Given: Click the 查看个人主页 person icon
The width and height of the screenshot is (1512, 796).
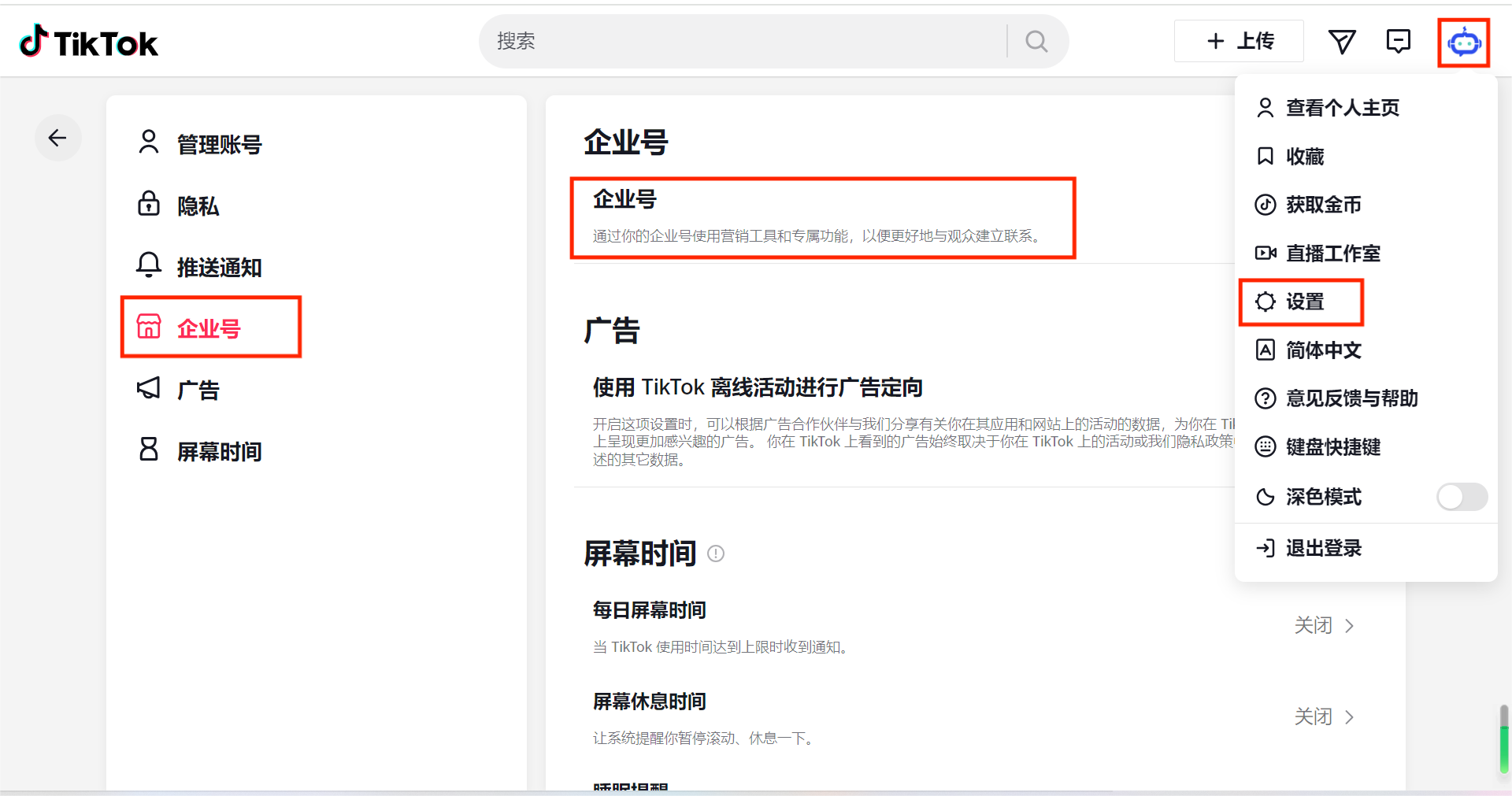Looking at the screenshot, I should [x=1265, y=108].
